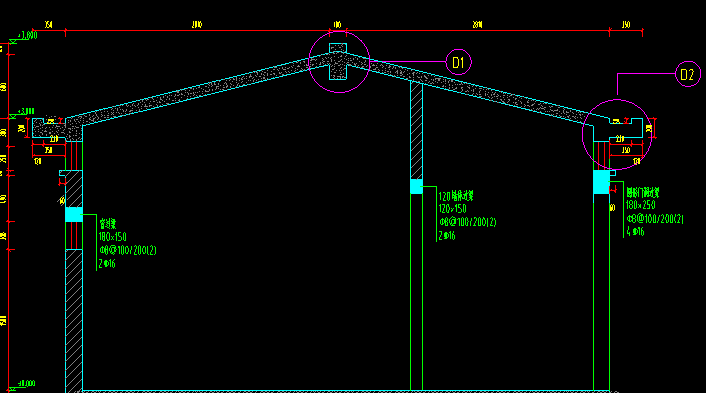The image size is (706, 393).
Task: Pick the large magenta circle around ridge beam
Action: [339, 62]
